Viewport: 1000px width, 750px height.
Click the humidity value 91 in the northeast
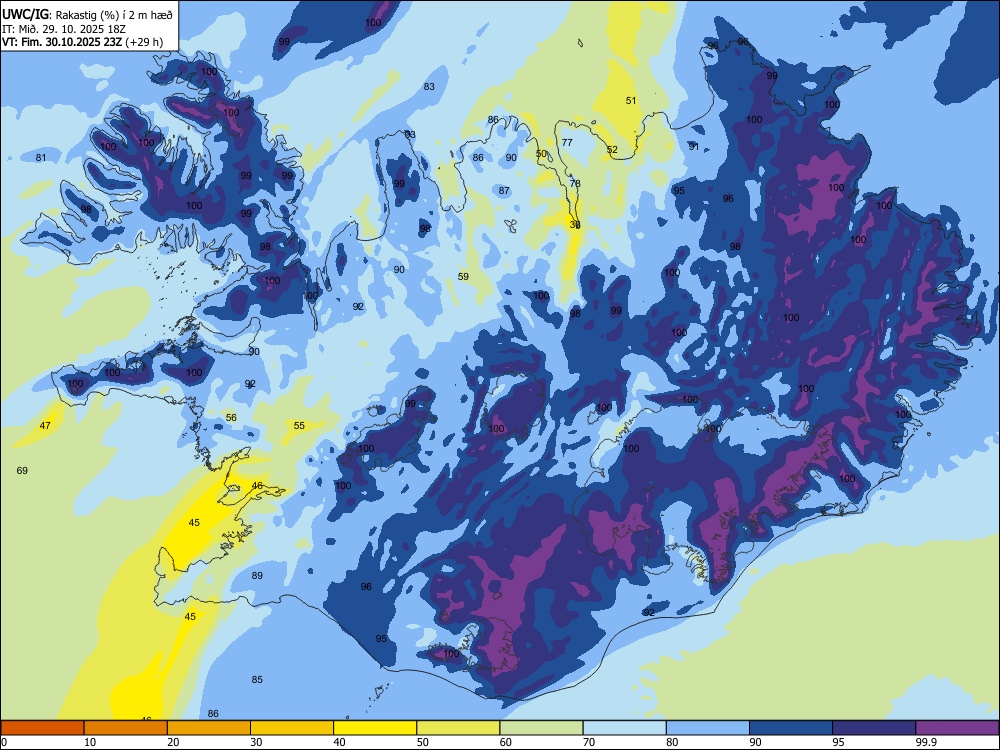point(694,147)
